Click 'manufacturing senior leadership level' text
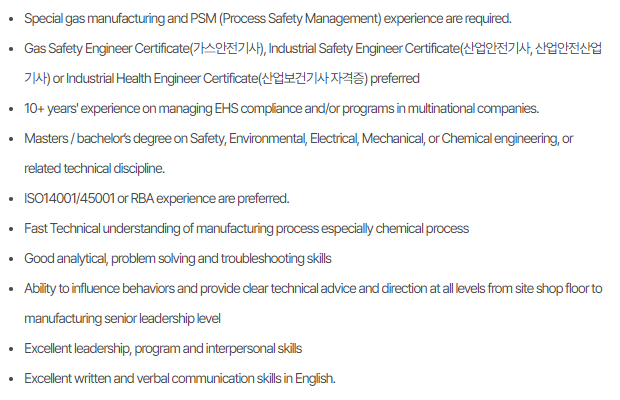This screenshot has height=400, width=620. (123, 319)
